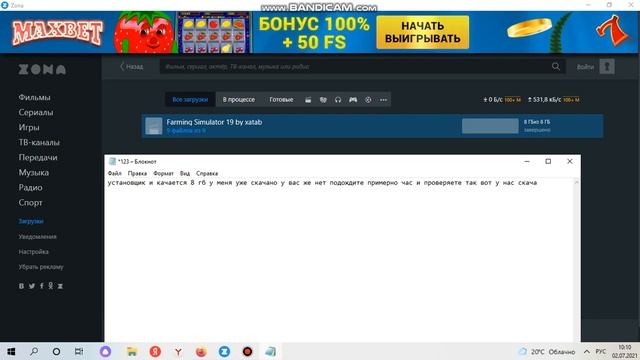640x360 pixels.
Task: Go to Музыка section
Action: coord(33,173)
